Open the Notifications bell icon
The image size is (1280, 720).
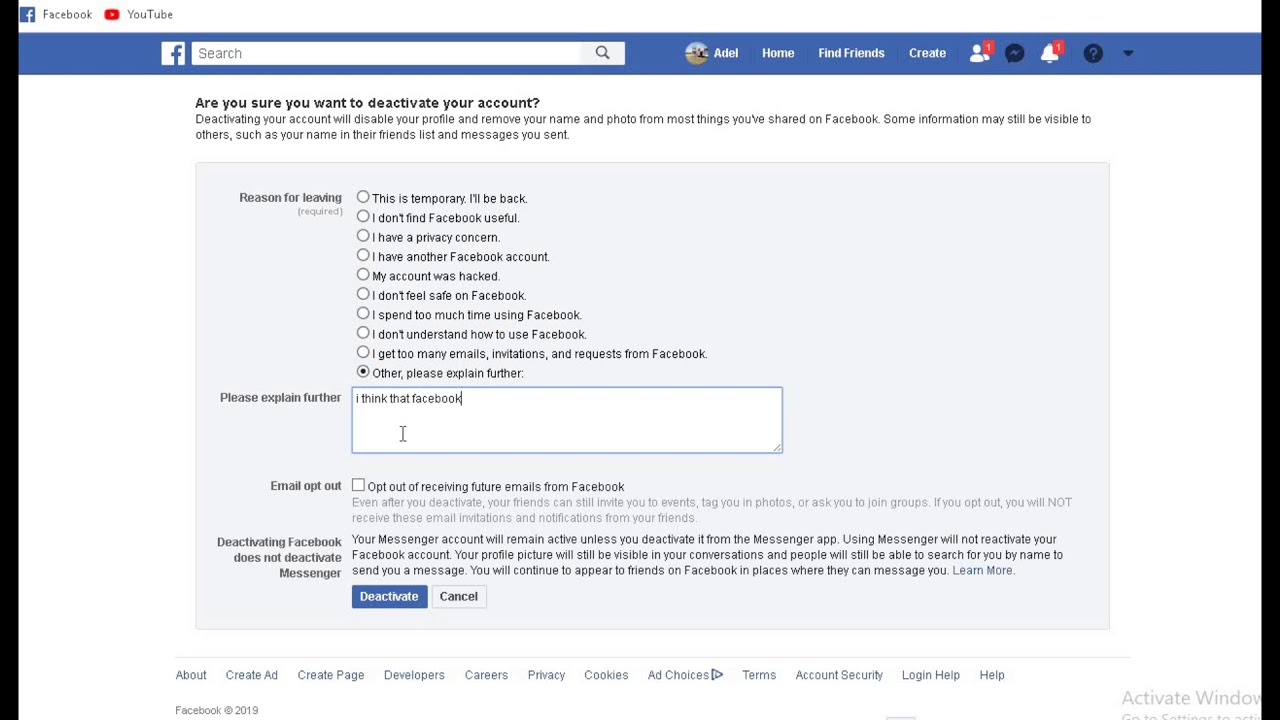click(x=1050, y=53)
